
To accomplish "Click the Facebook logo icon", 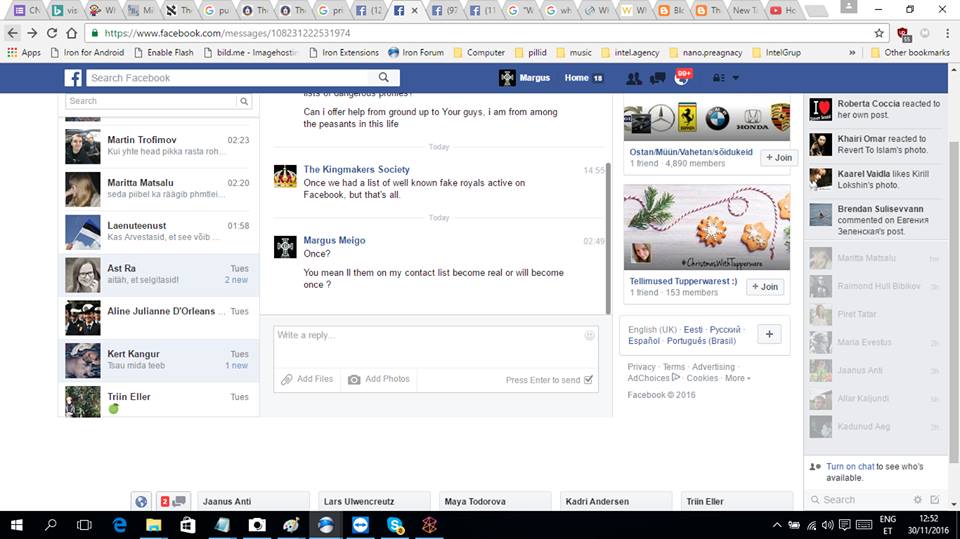I will click(x=73, y=78).
